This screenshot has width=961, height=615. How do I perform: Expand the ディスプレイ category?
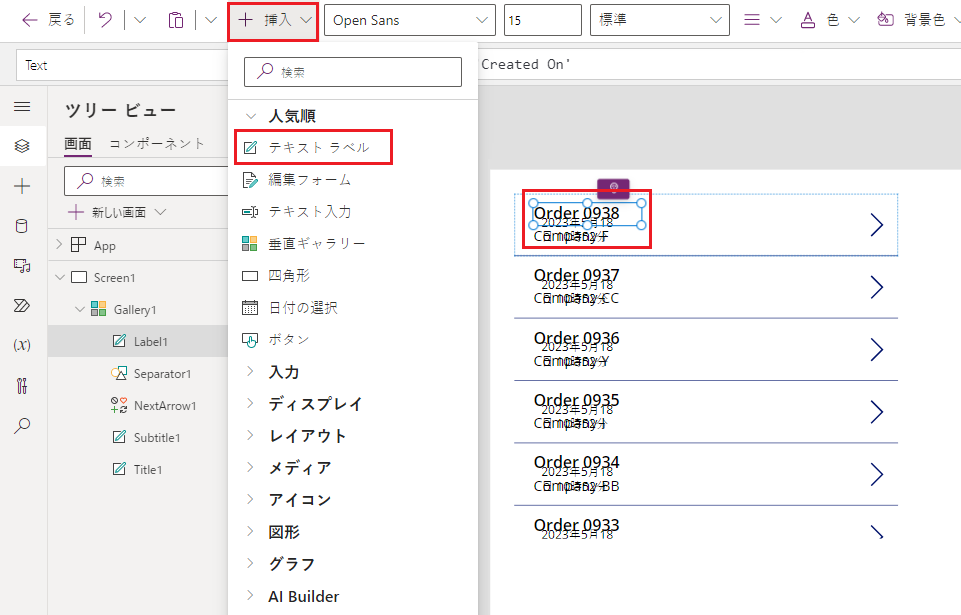coord(250,403)
